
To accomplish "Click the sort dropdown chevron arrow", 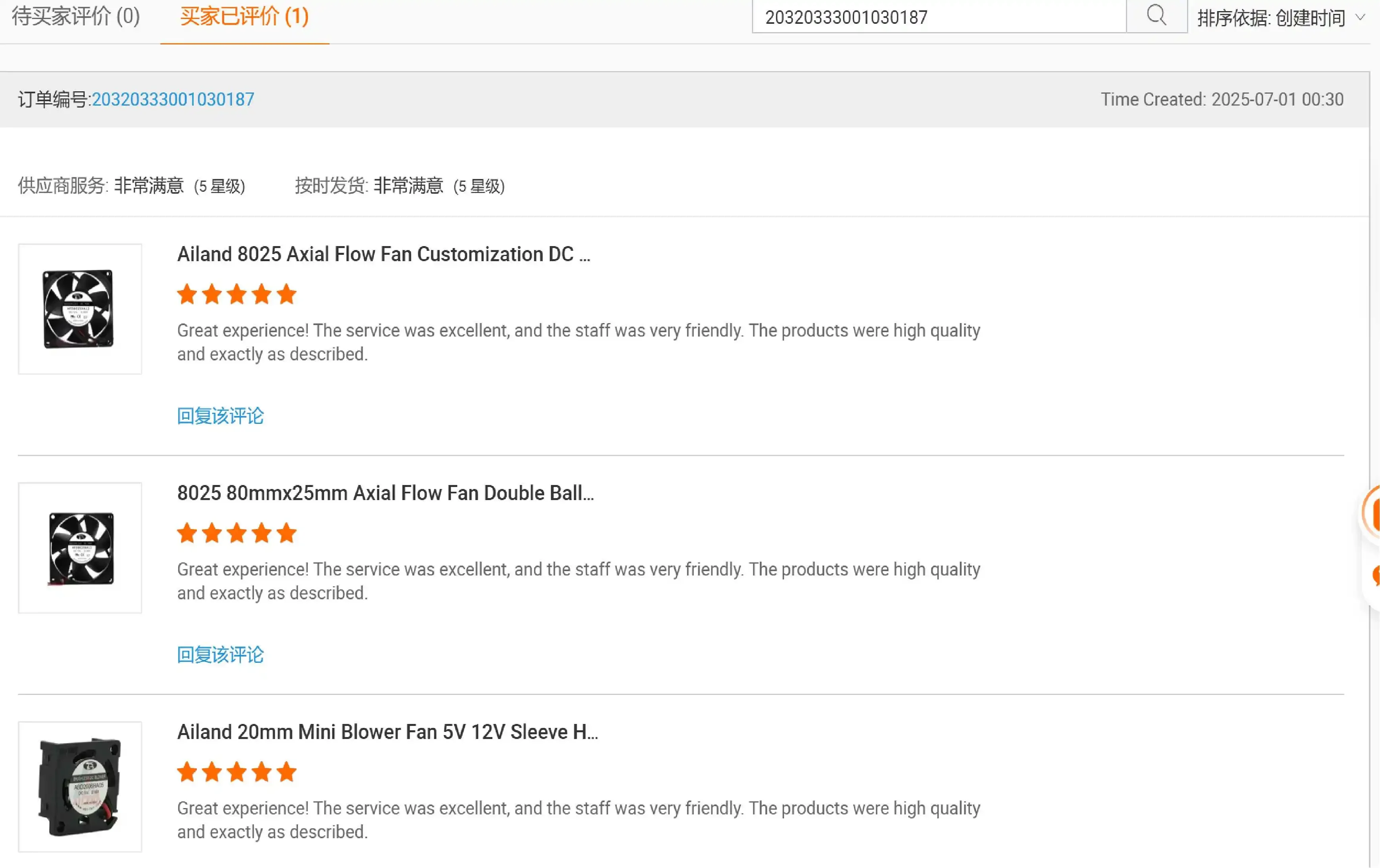I will point(1359,18).
